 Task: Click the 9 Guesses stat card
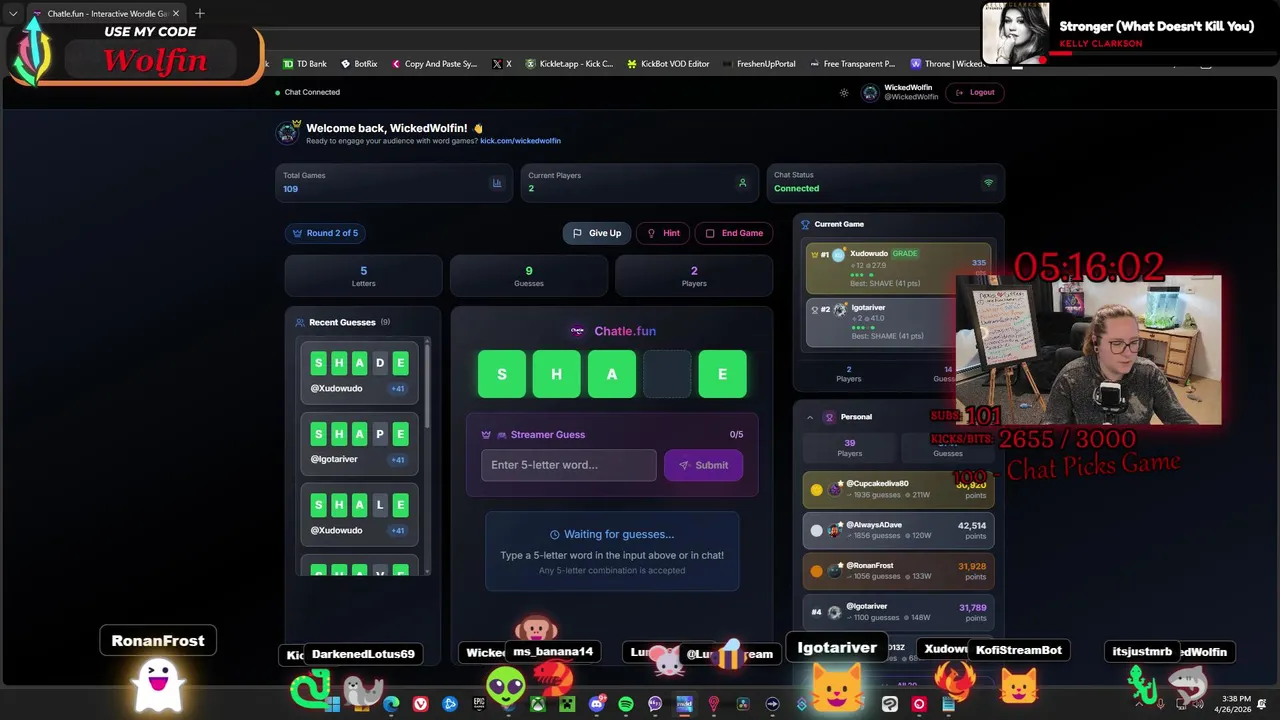[529, 276]
